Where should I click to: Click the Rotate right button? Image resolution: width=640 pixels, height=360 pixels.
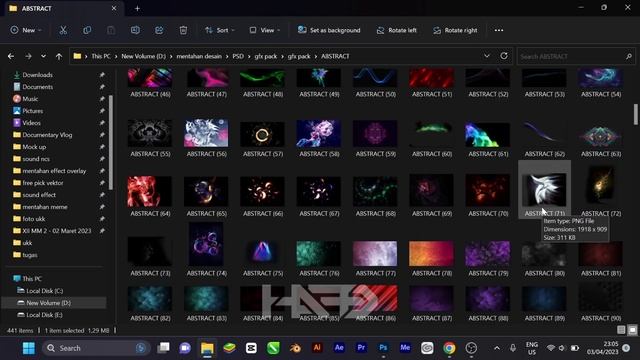tap(455, 30)
